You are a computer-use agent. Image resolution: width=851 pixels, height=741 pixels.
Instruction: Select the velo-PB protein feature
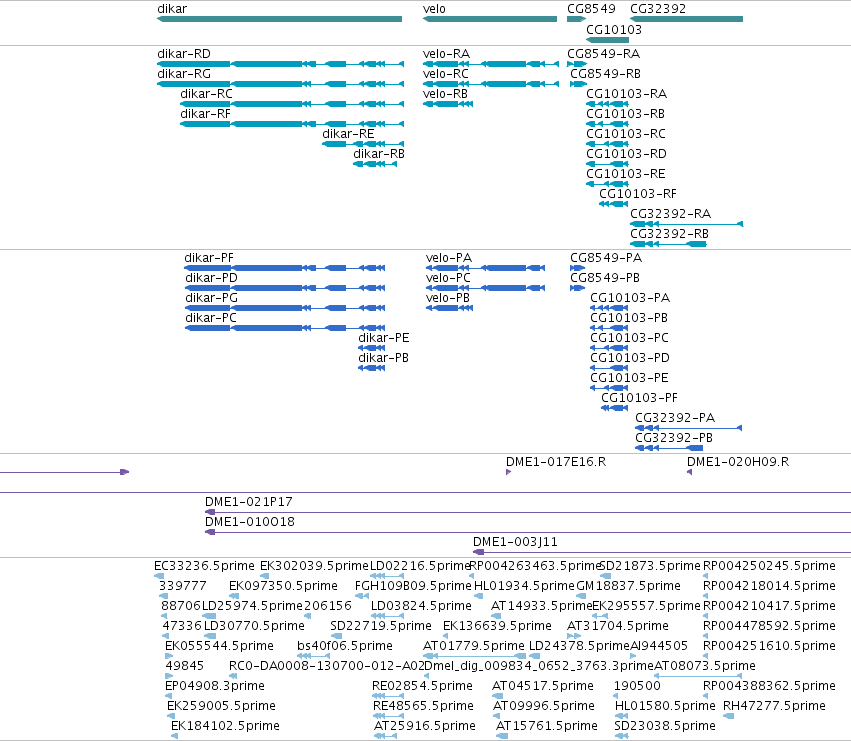click(x=449, y=308)
